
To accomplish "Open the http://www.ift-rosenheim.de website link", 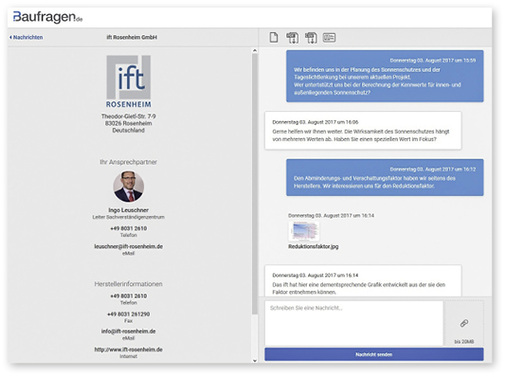I will tap(128, 349).
